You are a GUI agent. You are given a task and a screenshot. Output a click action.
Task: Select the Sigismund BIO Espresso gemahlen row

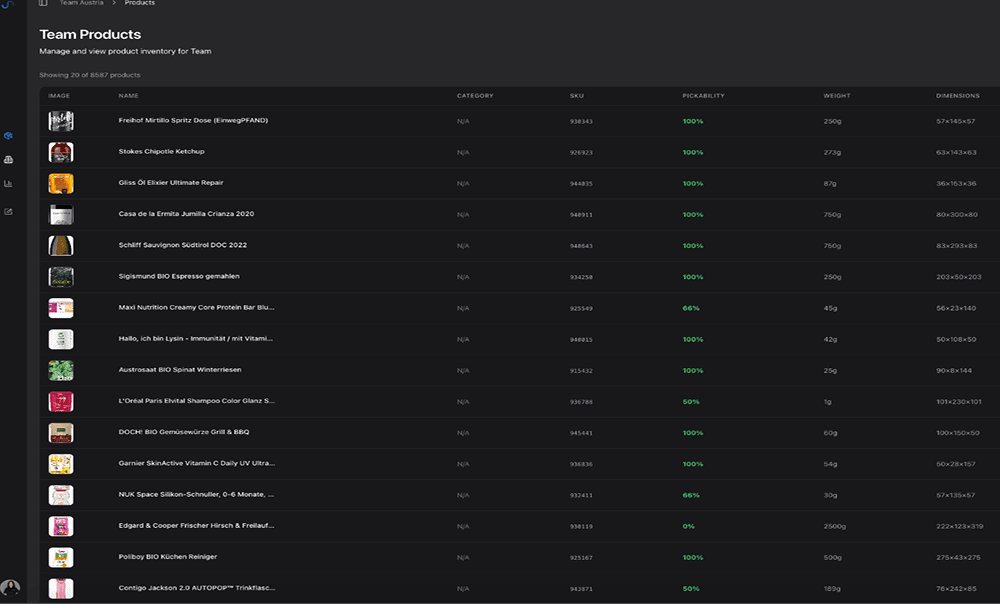(x=179, y=276)
